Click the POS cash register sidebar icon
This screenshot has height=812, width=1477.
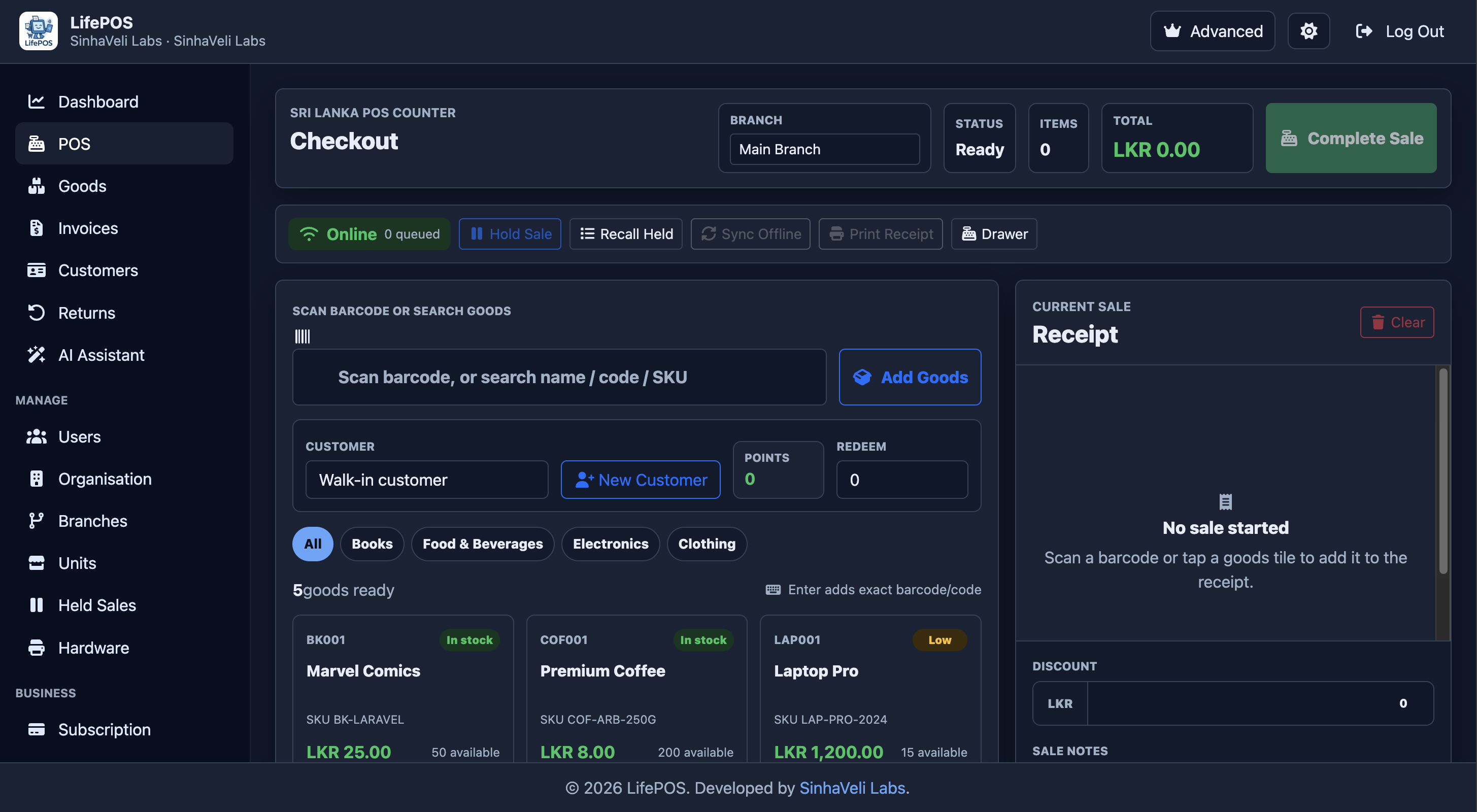coord(36,143)
